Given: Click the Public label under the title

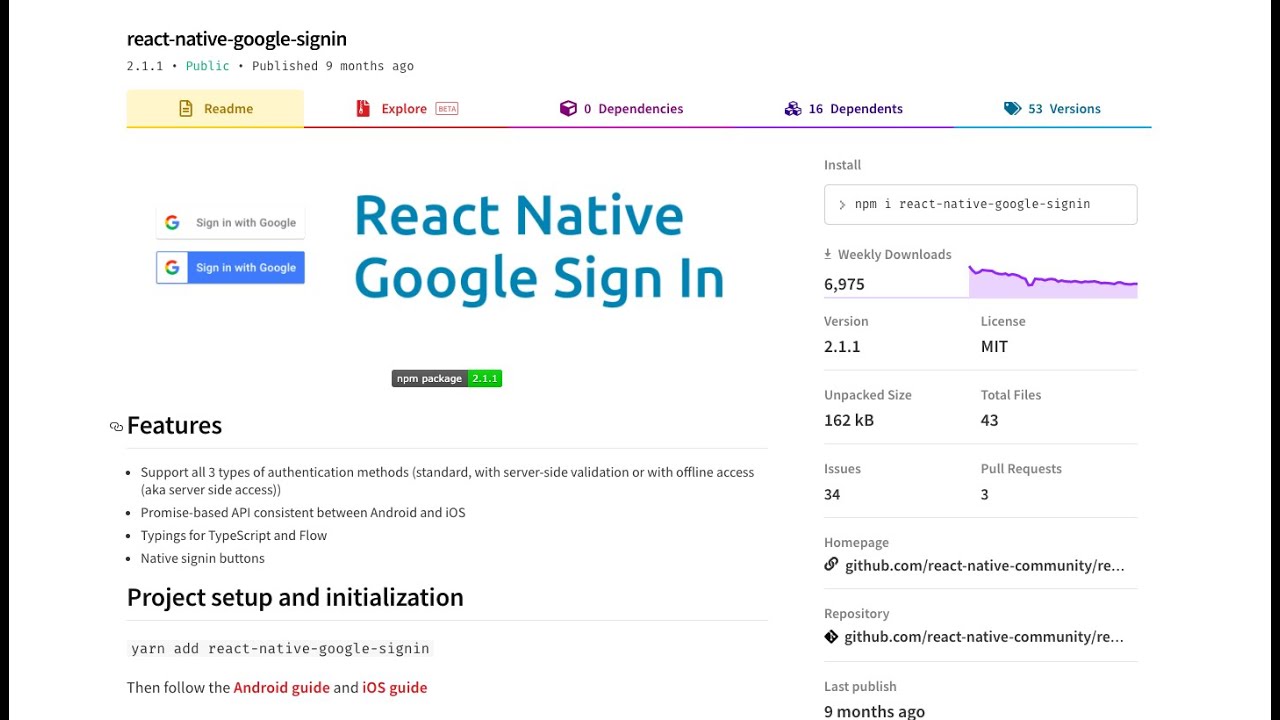Looking at the screenshot, I should [x=208, y=66].
